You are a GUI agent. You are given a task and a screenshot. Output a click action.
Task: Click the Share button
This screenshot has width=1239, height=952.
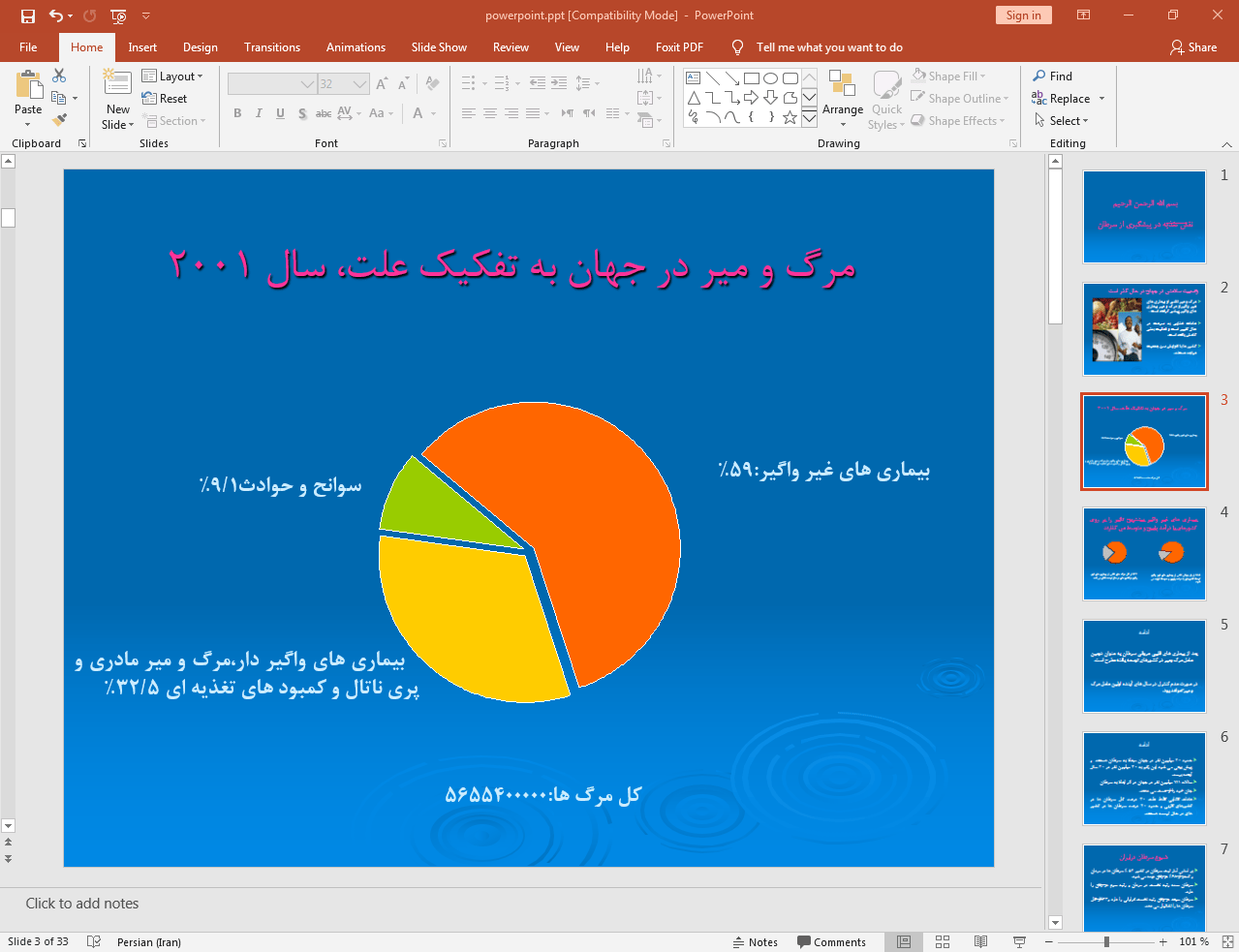[x=1193, y=47]
